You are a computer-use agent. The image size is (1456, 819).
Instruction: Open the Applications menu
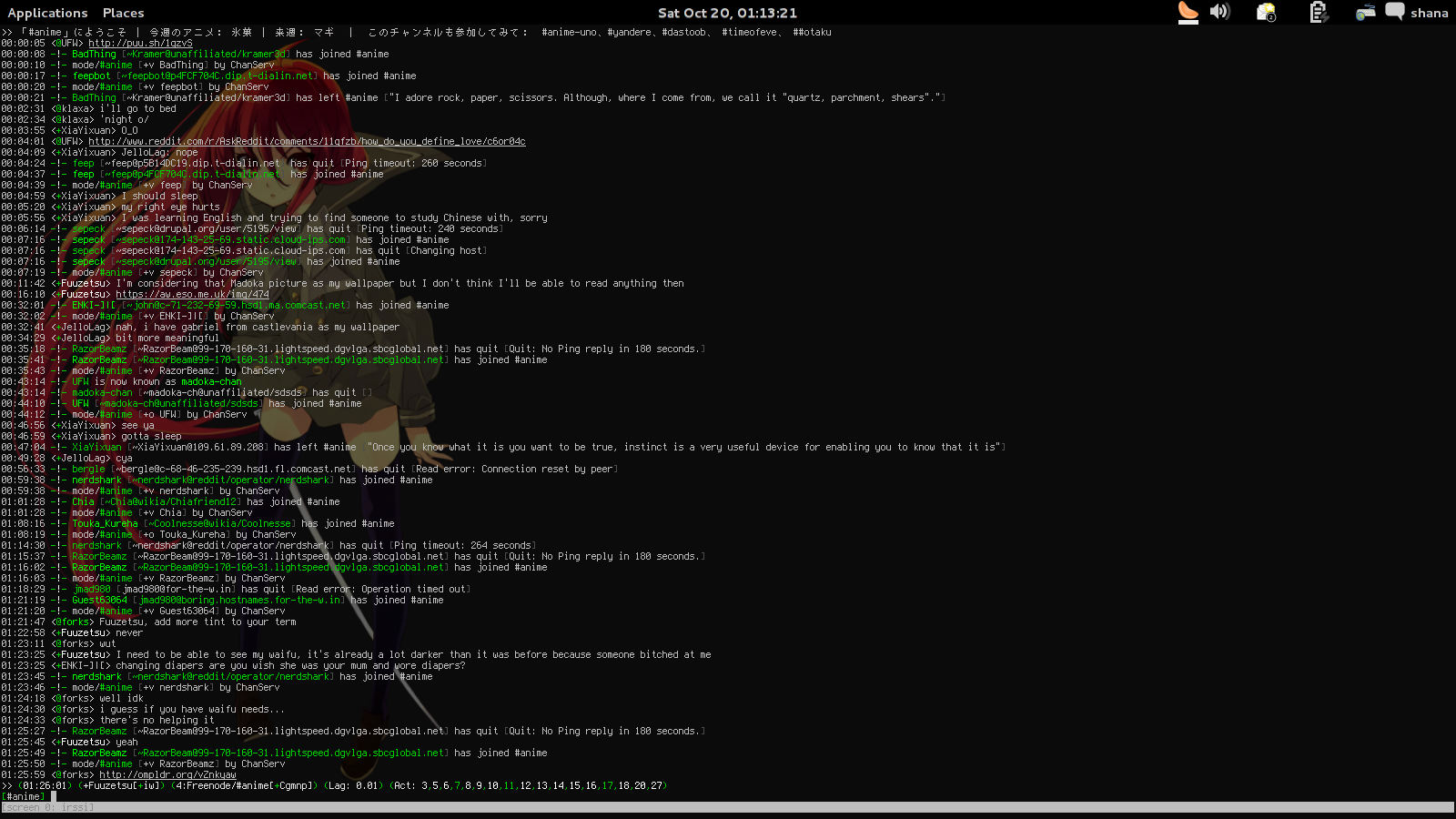(47, 13)
